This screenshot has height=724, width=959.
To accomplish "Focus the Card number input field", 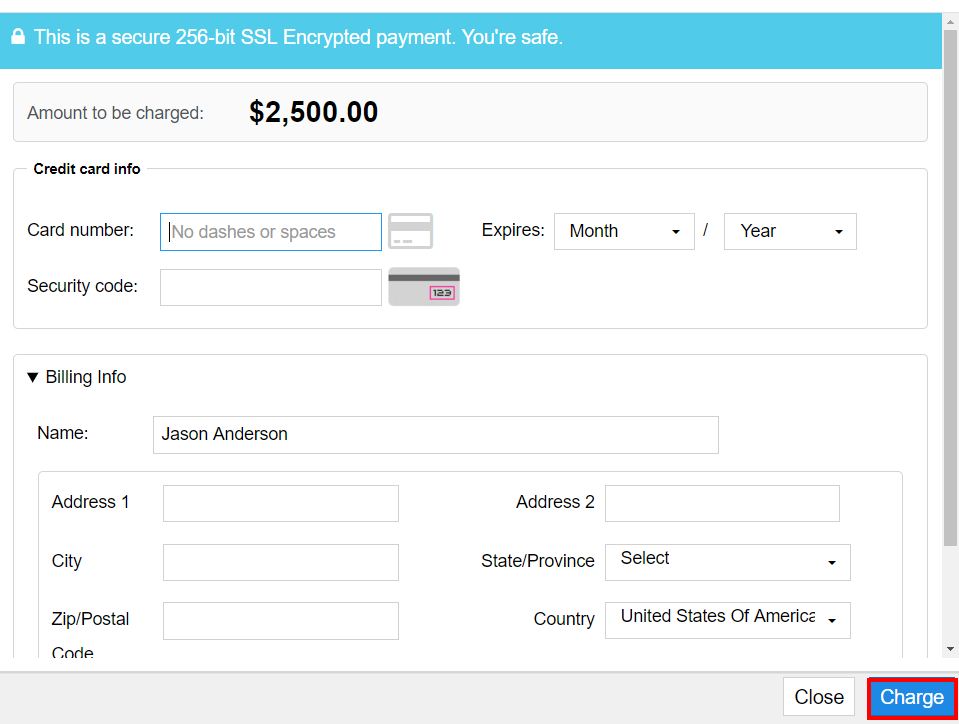I will [270, 232].
